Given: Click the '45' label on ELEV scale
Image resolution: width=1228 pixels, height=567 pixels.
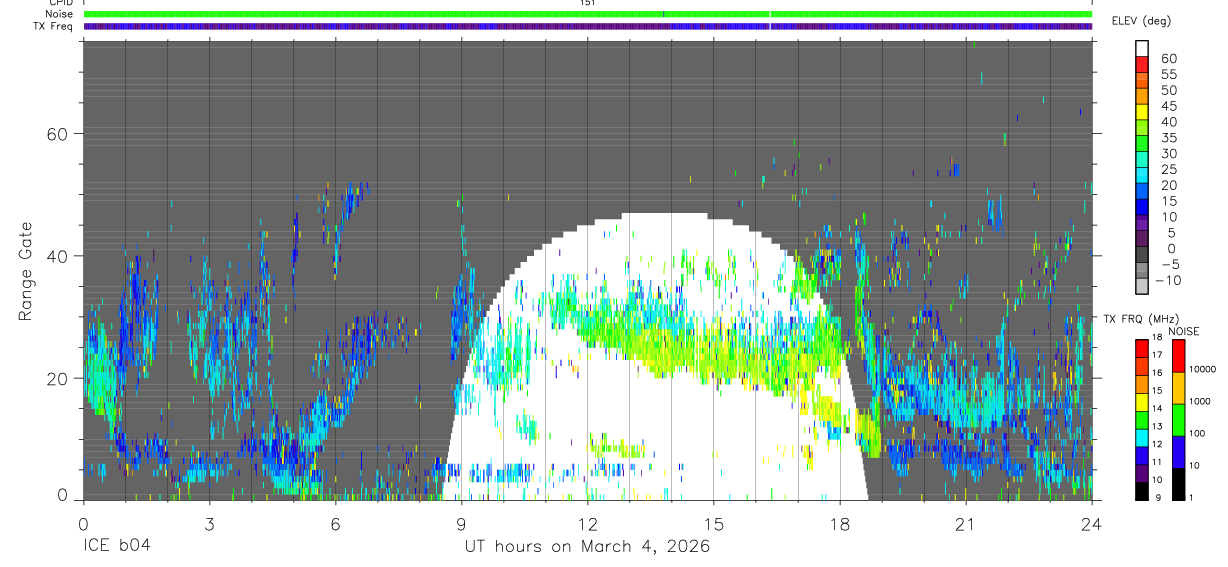Looking at the screenshot, I should [1168, 106].
